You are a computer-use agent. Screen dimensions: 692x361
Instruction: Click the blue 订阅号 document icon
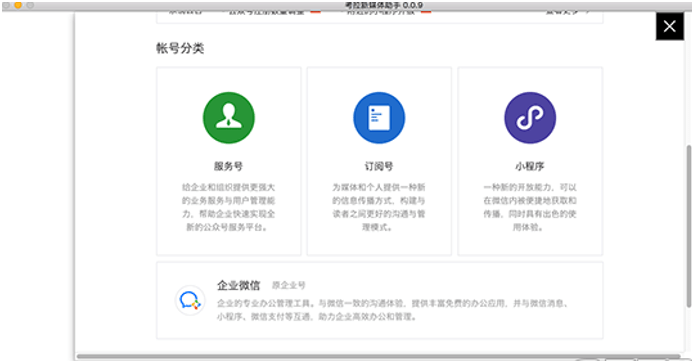(379, 118)
